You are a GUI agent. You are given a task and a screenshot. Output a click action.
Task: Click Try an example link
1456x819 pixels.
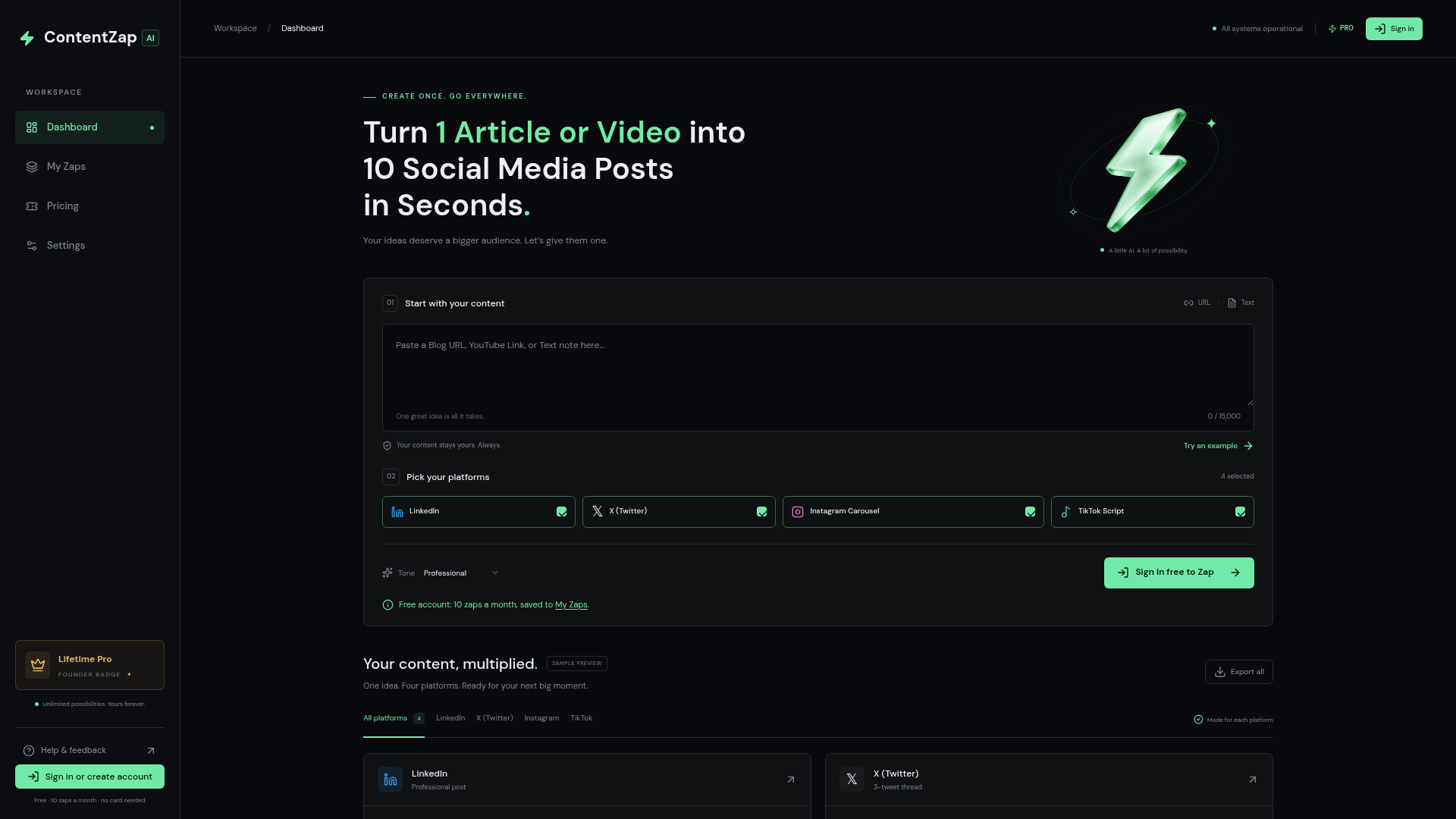click(1218, 446)
